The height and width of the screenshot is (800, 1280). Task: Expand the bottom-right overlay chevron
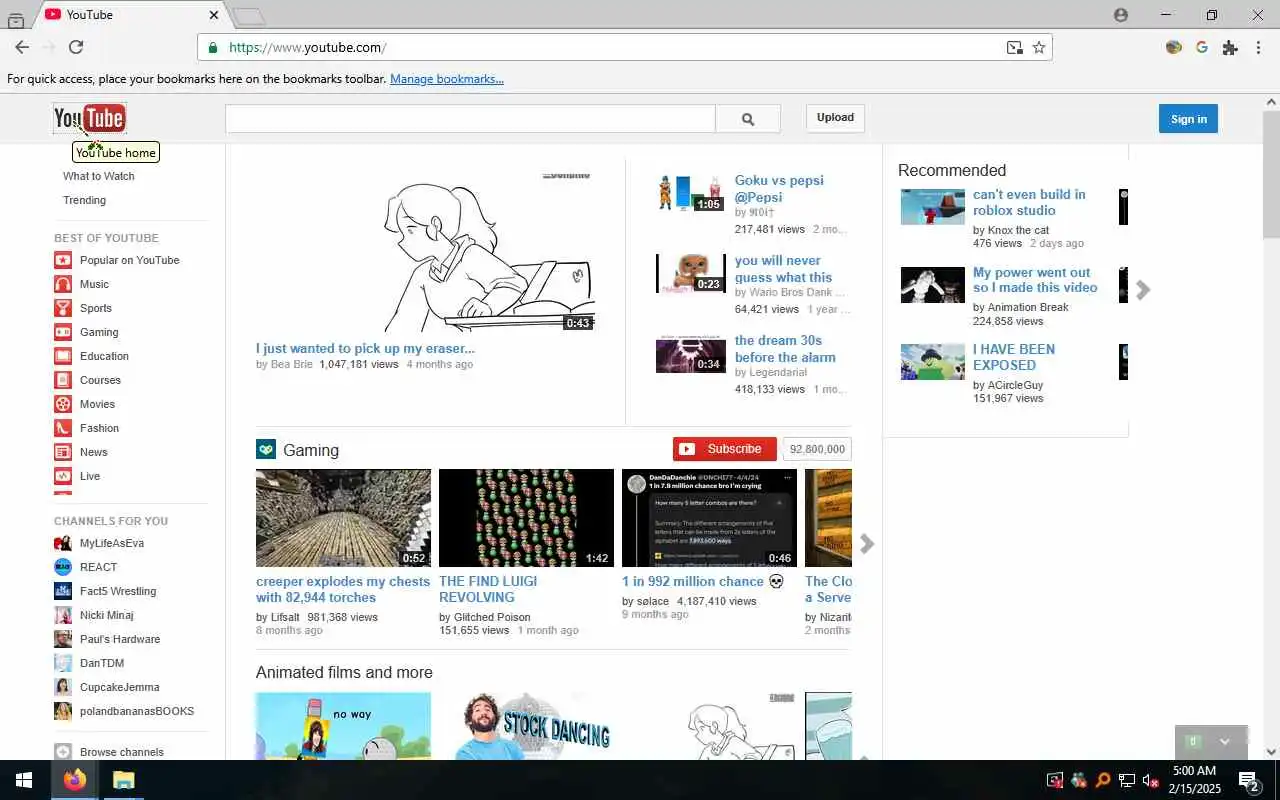click(1225, 742)
